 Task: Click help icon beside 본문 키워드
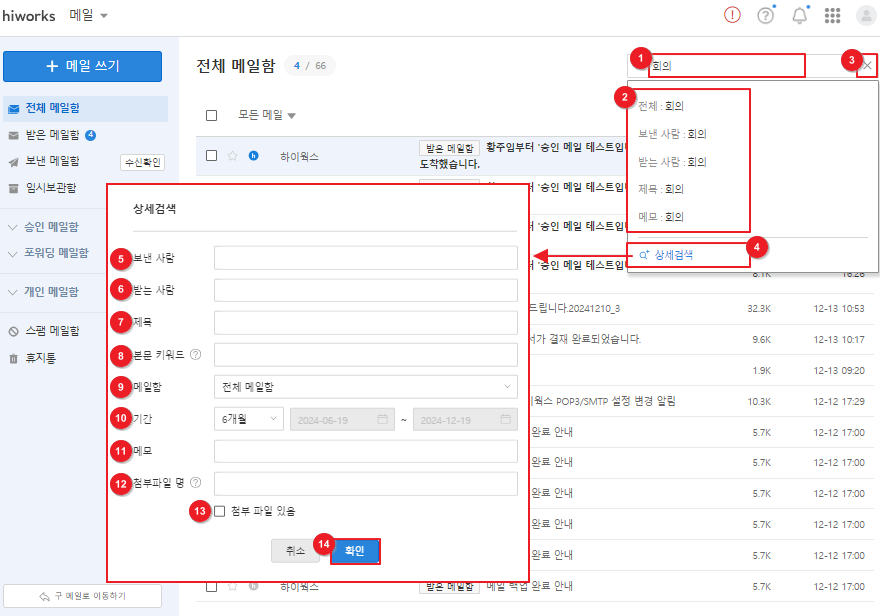coord(195,354)
